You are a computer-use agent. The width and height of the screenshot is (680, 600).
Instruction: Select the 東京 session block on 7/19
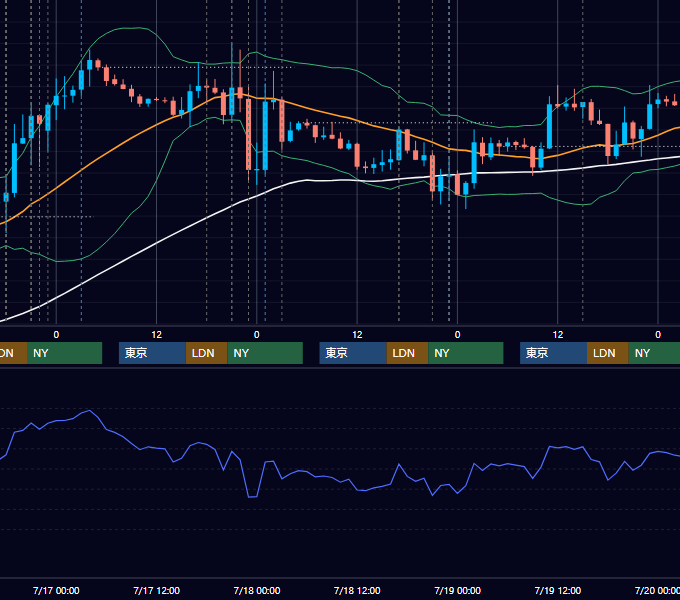coord(553,353)
